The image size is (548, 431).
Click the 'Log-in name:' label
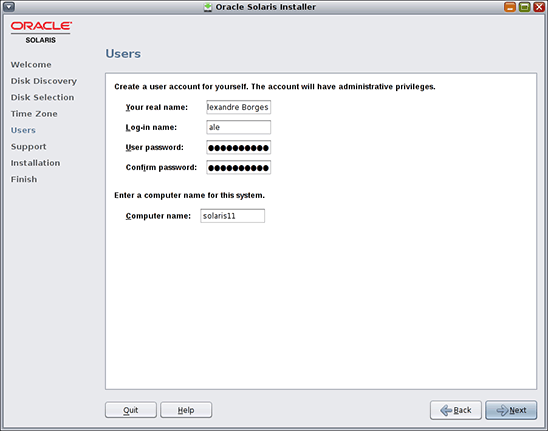[x=151, y=128]
